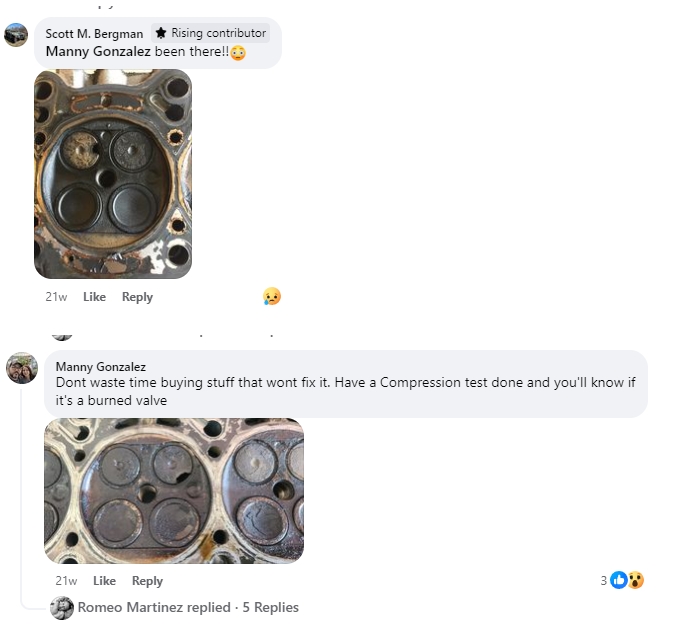Viewport: 689px width, 627px height.
Task: Like Scott M. Bergman's comment
Action: pyautogui.click(x=94, y=297)
